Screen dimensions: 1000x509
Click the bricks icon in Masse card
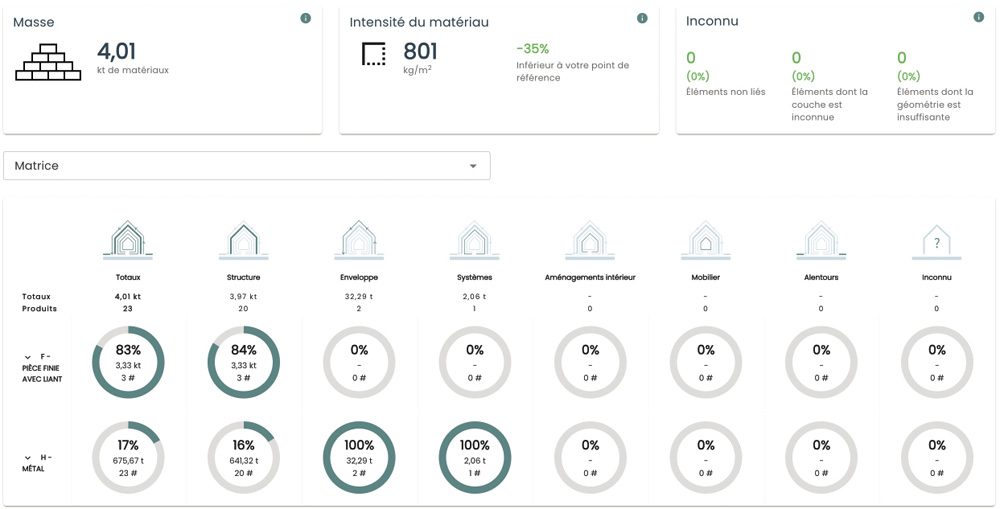click(x=48, y=62)
